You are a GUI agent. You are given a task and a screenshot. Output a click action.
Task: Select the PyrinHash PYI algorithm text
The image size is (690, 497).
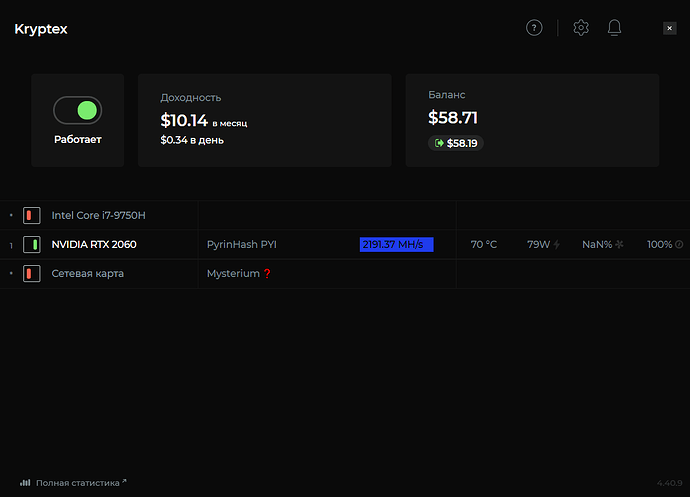242,244
